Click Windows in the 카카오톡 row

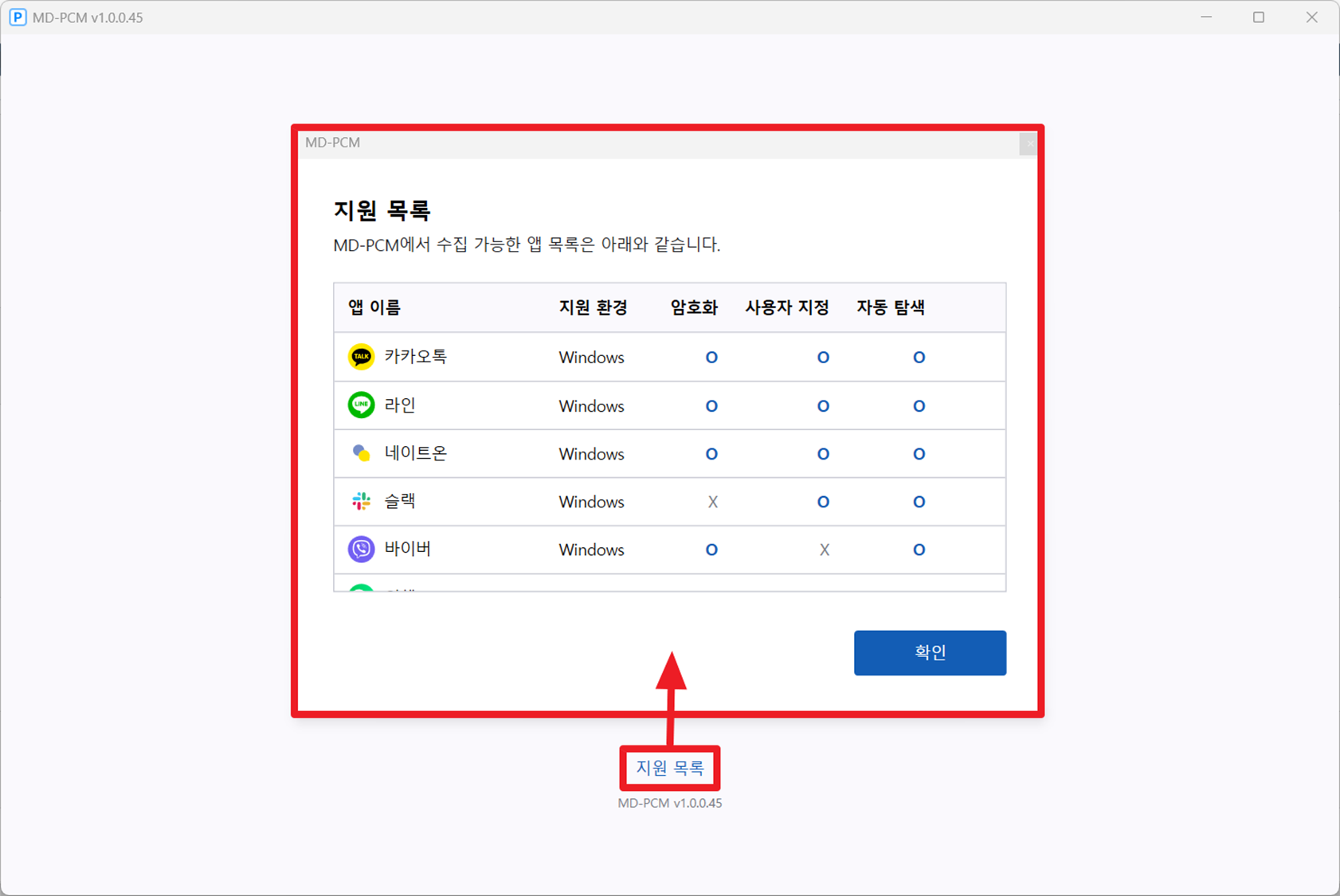coord(591,358)
